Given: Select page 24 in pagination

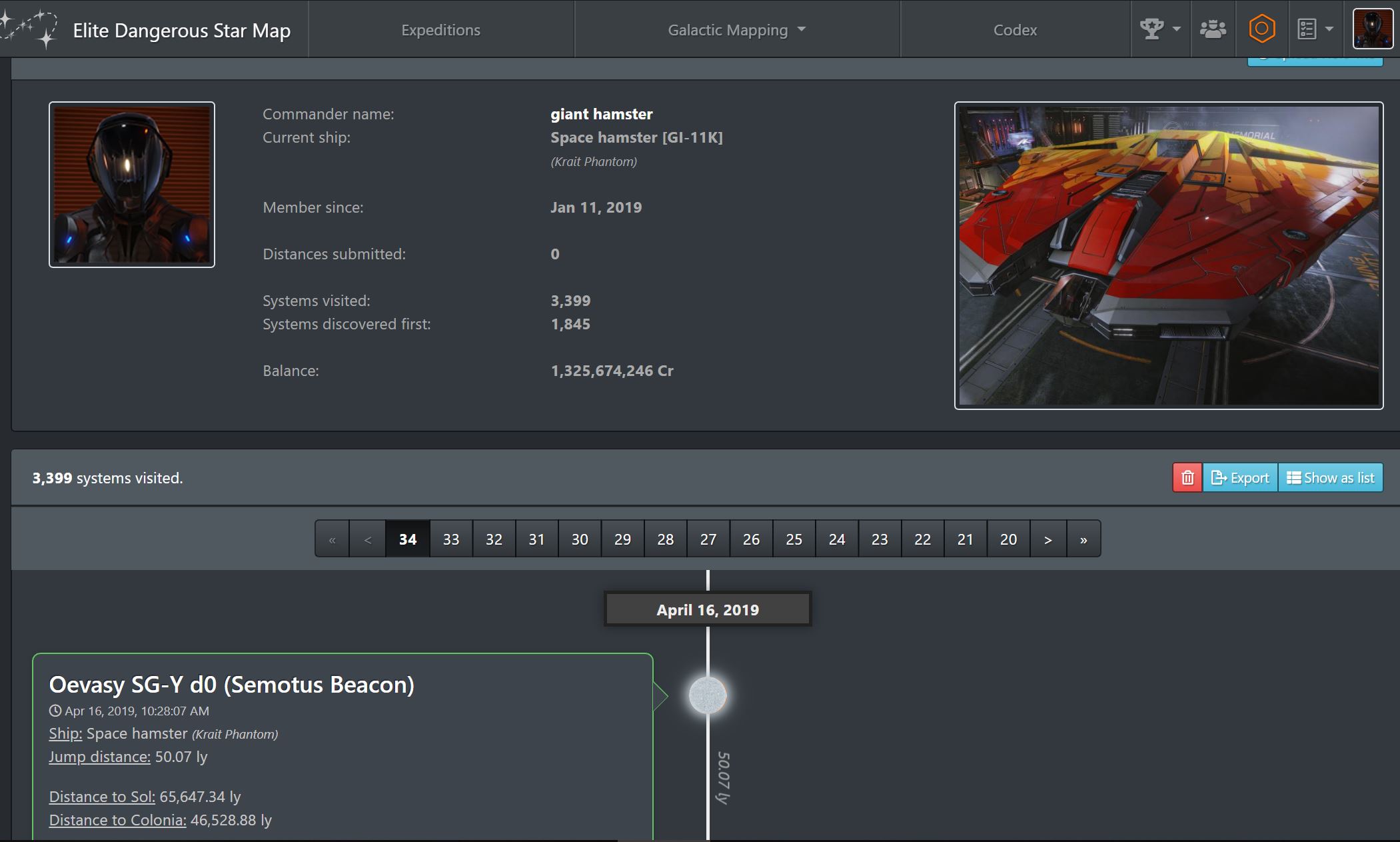Looking at the screenshot, I should [837, 539].
